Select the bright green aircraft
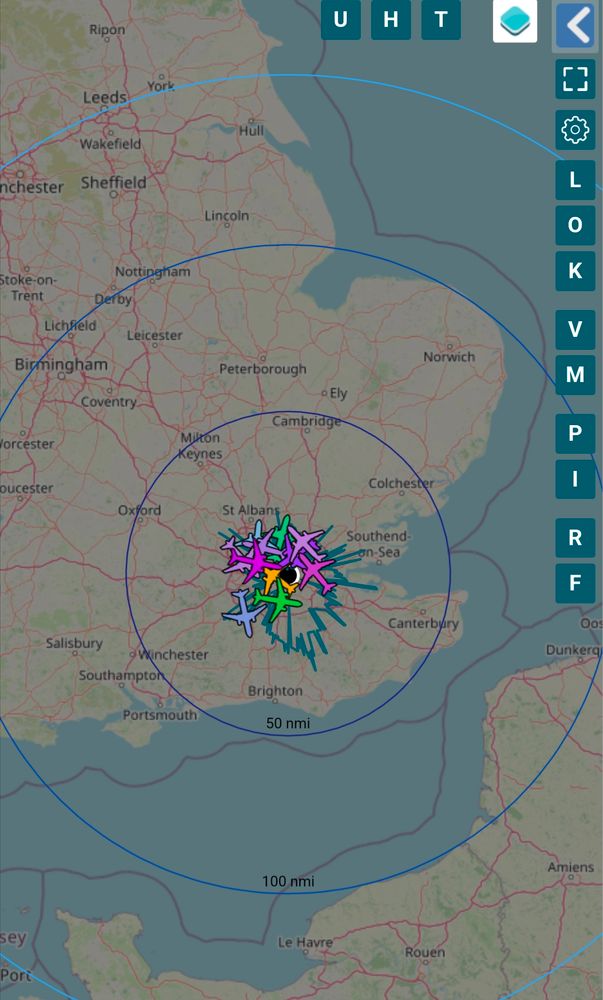Image resolution: width=603 pixels, height=1000 pixels. (279, 603)
